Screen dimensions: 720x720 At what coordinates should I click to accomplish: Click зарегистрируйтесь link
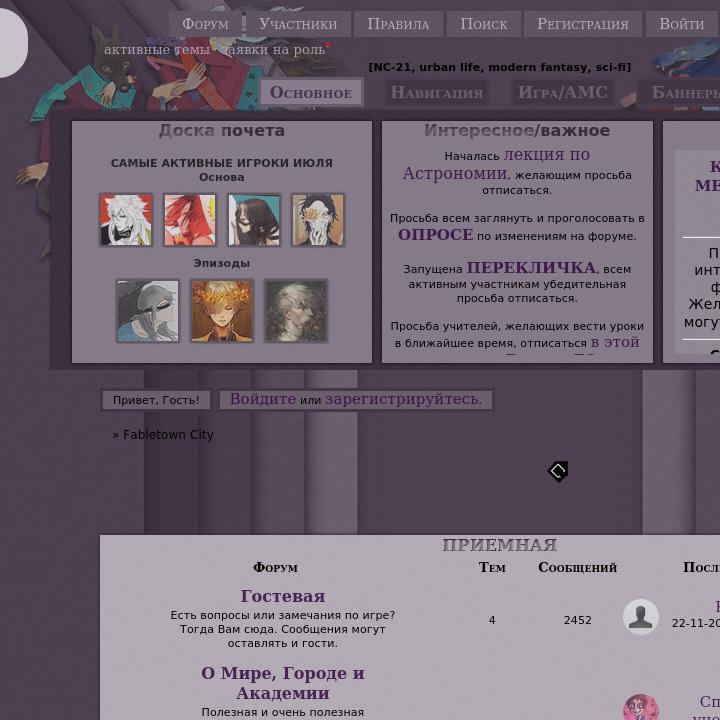[404, 399]
